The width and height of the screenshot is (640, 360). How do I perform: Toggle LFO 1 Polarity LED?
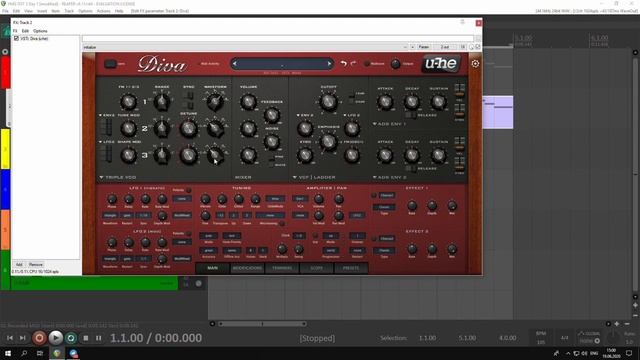tap(189, 190)
